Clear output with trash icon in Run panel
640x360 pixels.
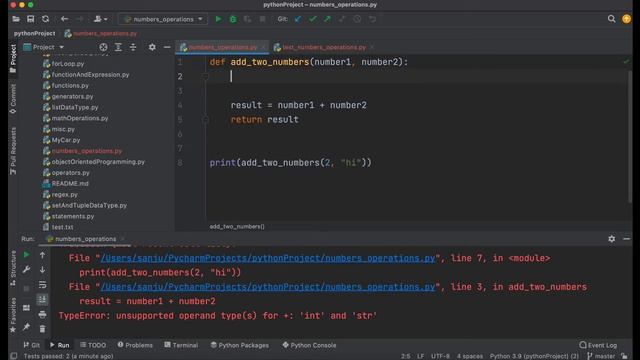coord(42,329)
